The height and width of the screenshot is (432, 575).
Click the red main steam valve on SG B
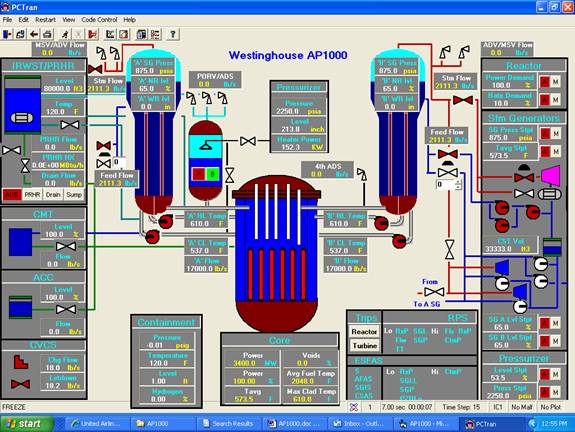(x=463, y=100)
